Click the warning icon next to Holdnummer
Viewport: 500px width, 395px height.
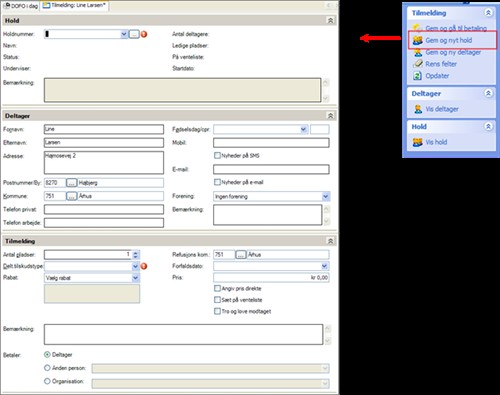coord(144,34)
